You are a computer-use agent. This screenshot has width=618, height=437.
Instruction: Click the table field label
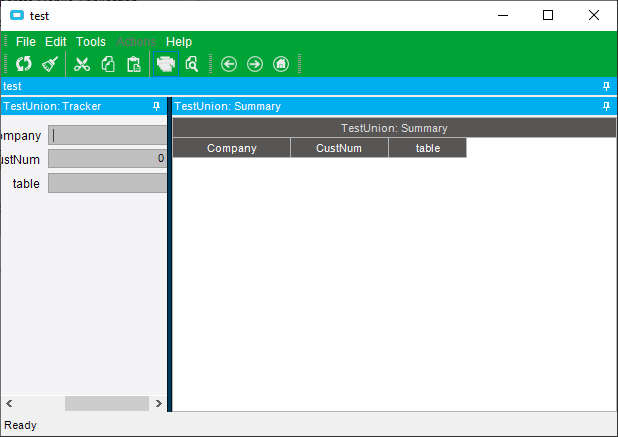point(26,184)
